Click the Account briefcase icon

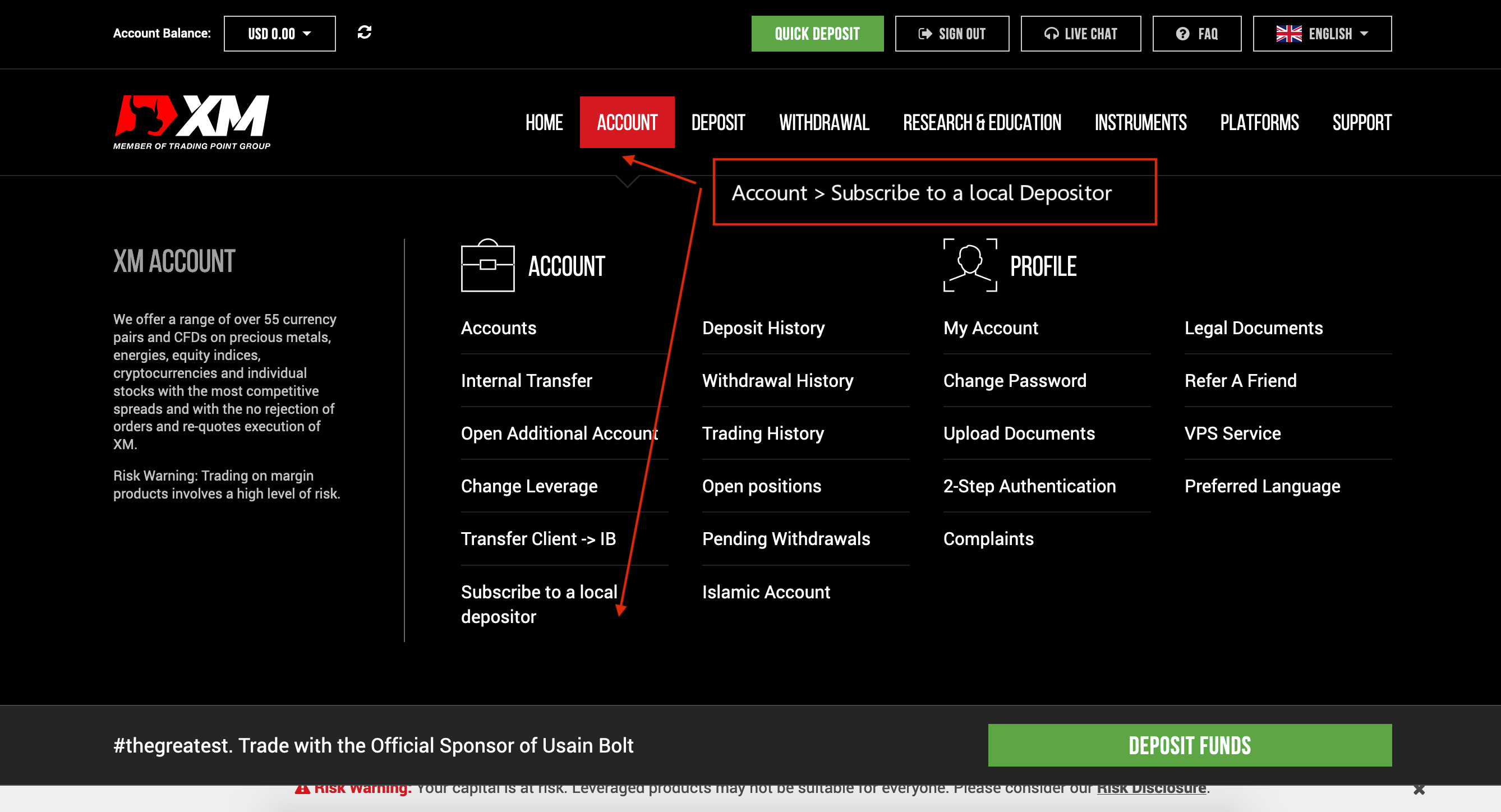(487, 265)
